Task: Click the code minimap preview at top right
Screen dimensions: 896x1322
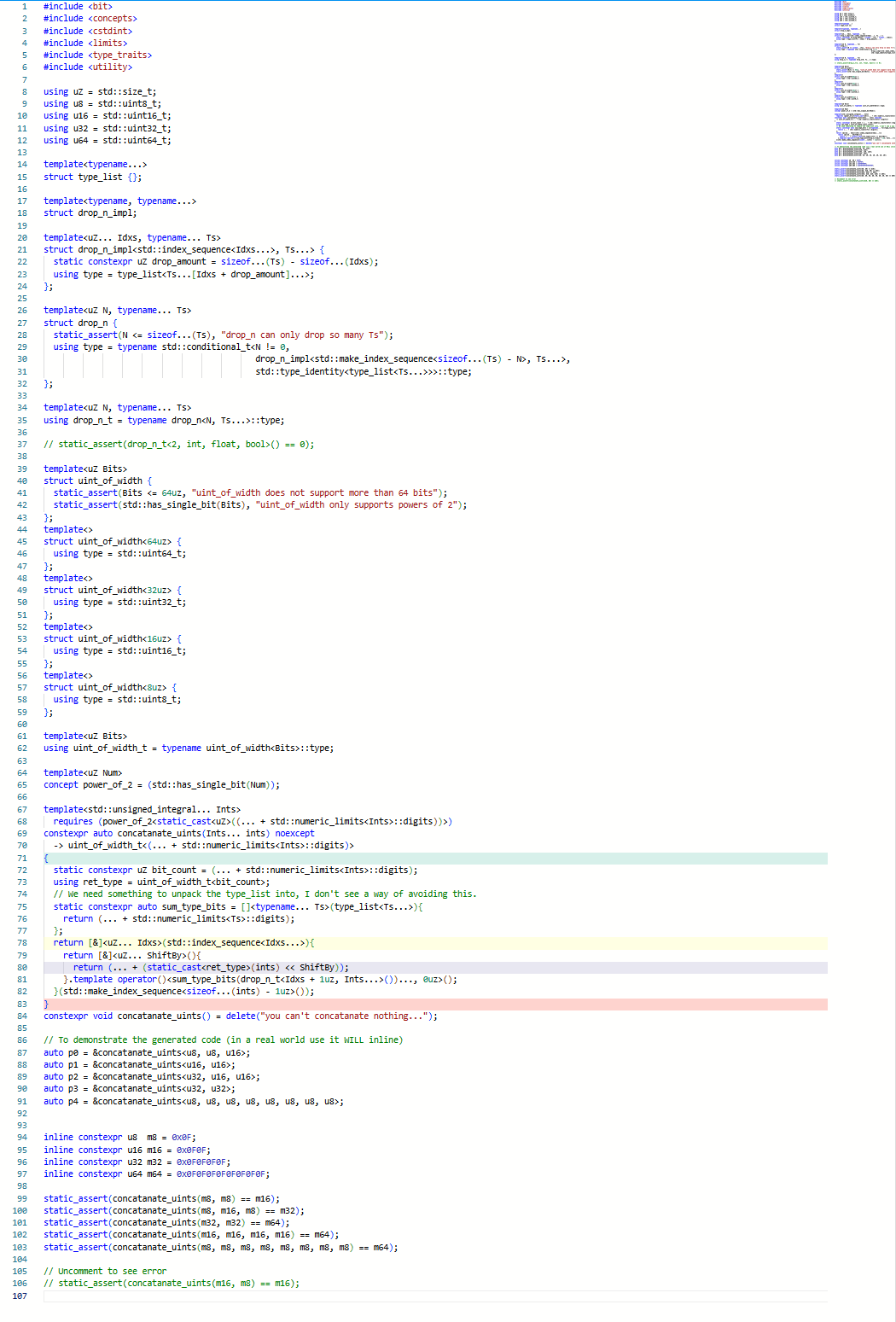Action: 864,91
